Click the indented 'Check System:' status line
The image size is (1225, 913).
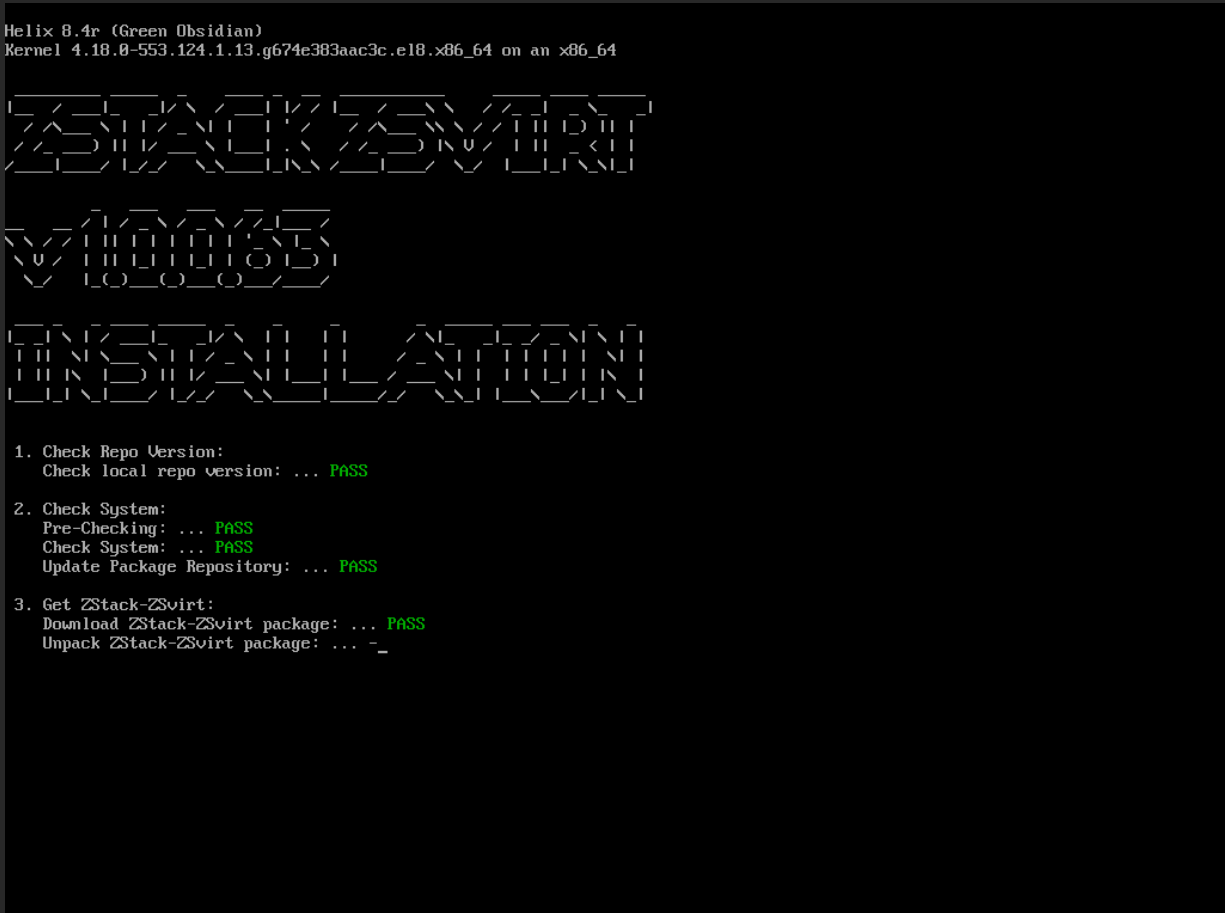[x=148, y=547]
